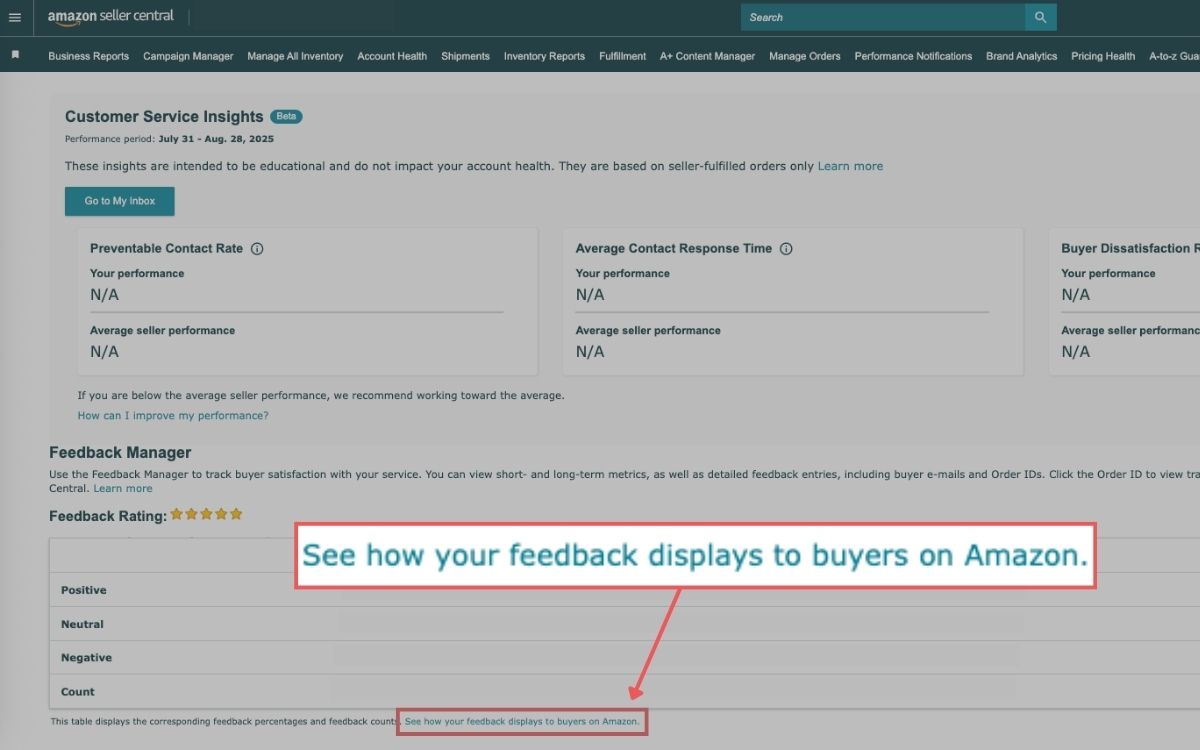Open Performance Notifications
Image resolution: width=1200 pixels, height=750 pixels.
coord(913,56)
